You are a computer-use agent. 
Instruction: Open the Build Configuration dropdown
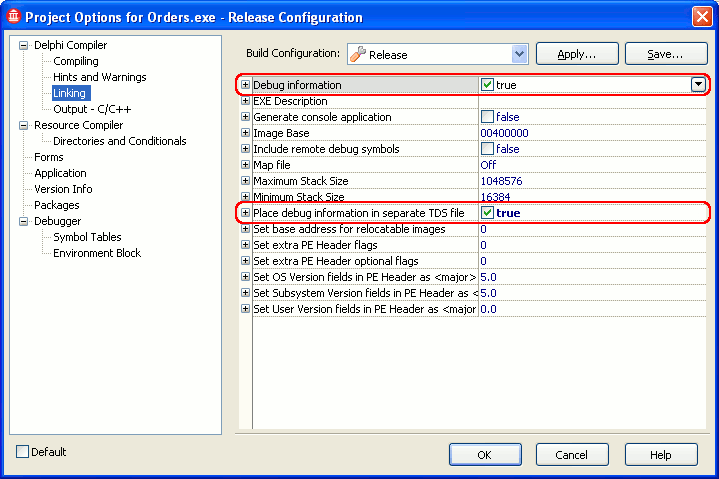tap(519, 54)
